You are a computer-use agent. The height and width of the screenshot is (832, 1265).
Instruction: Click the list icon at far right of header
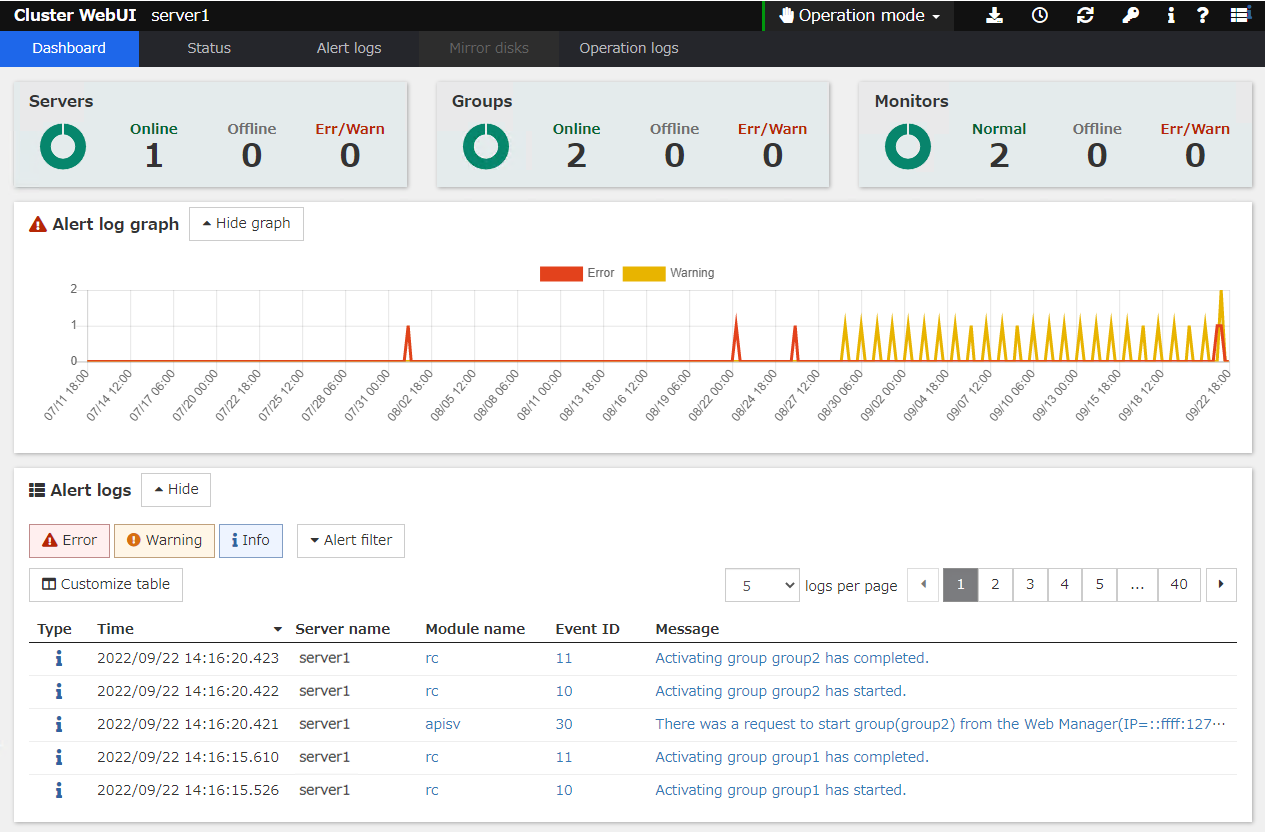point(1240,15)
